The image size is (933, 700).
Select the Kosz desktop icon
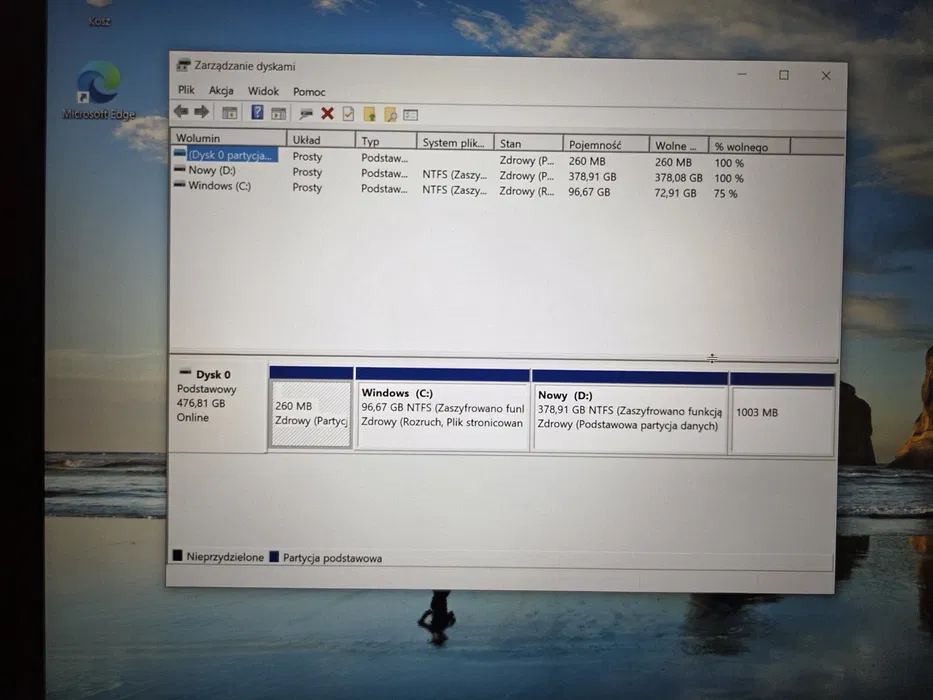point(99,14)
